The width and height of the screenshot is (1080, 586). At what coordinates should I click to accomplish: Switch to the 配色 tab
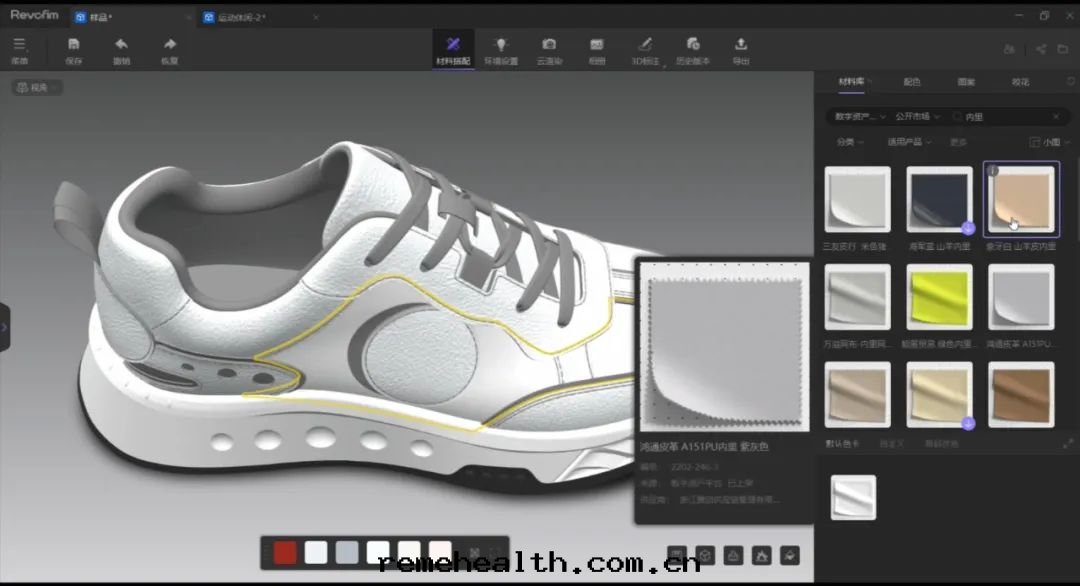click(x=911, y=82)
